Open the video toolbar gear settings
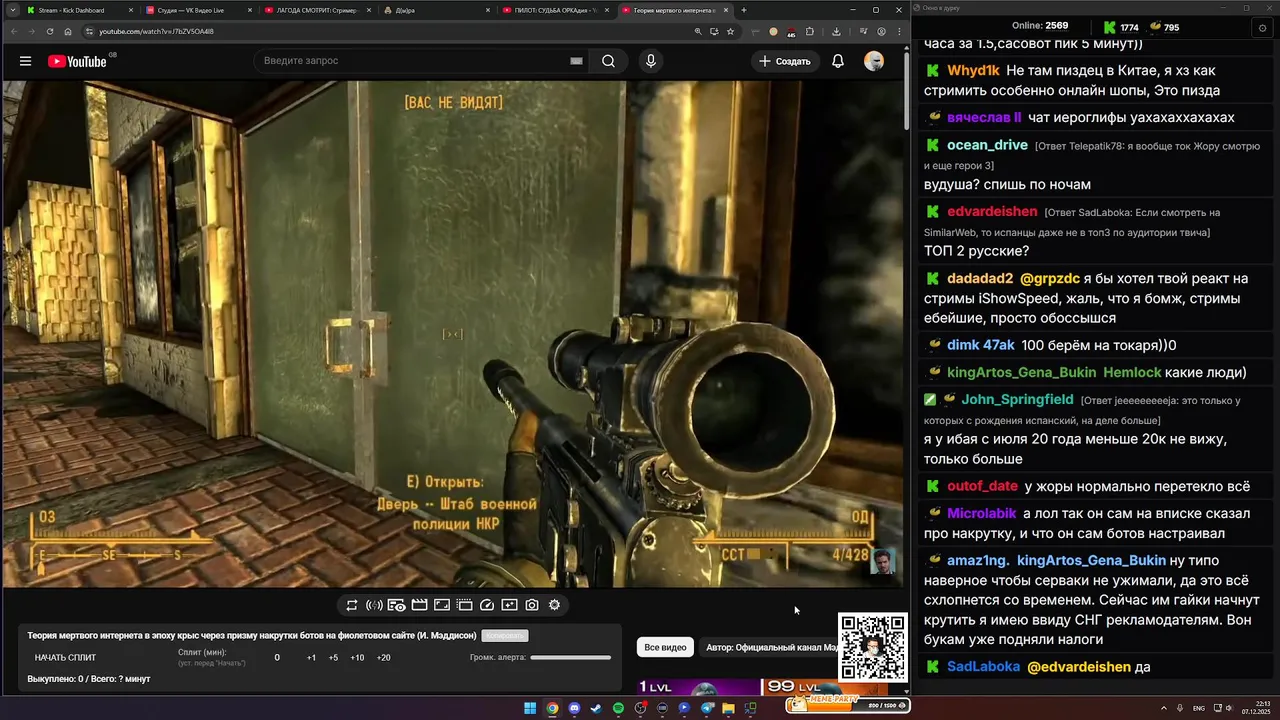The height and width of the screenshot is (720, 1280). point(554,605)
